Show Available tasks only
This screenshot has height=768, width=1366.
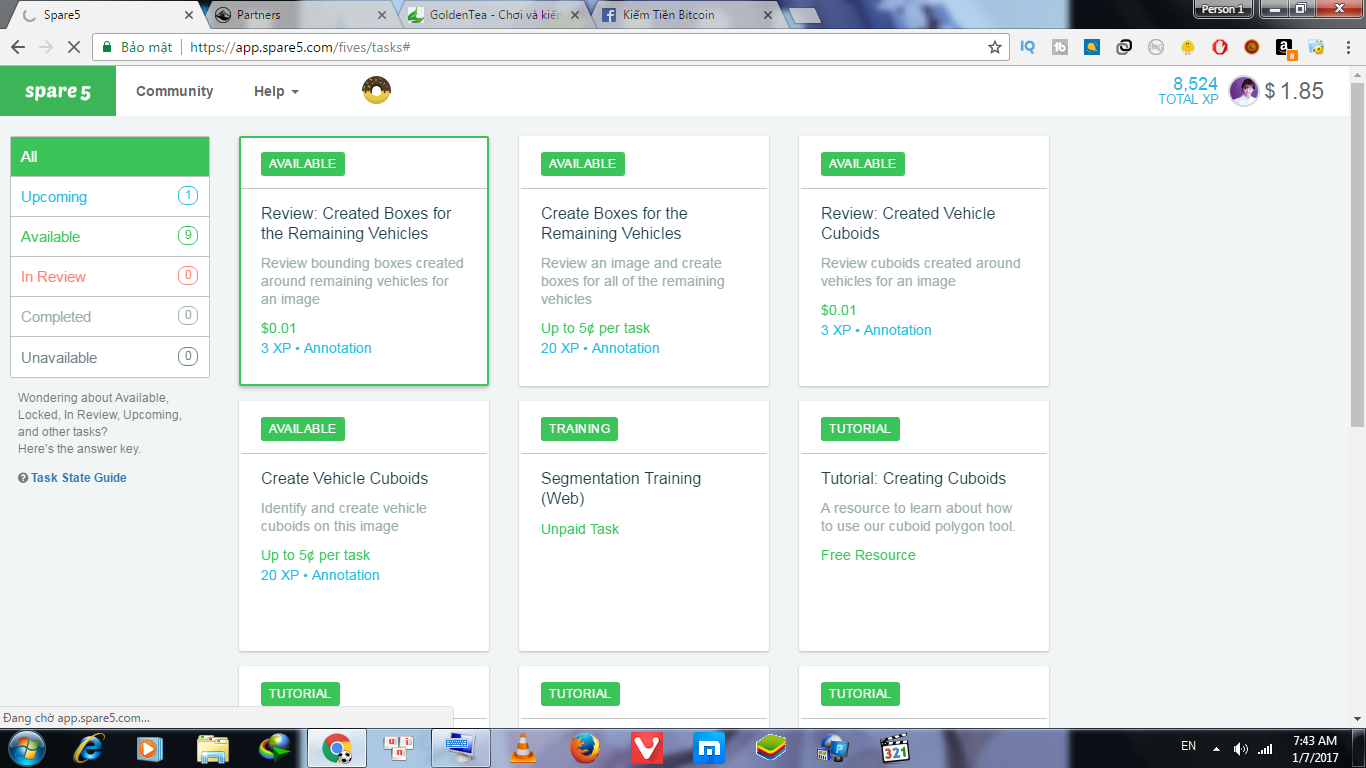click(x=110, y=237)
